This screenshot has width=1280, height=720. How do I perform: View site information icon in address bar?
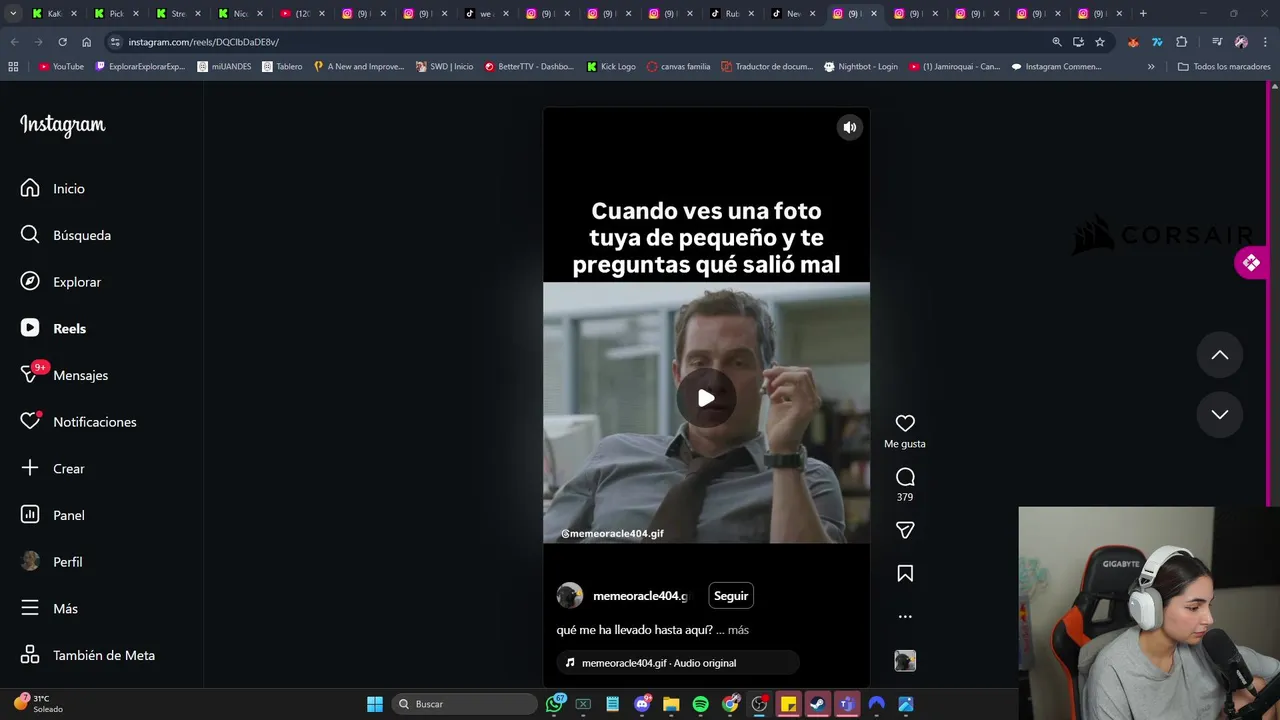(x=115, y=42)
